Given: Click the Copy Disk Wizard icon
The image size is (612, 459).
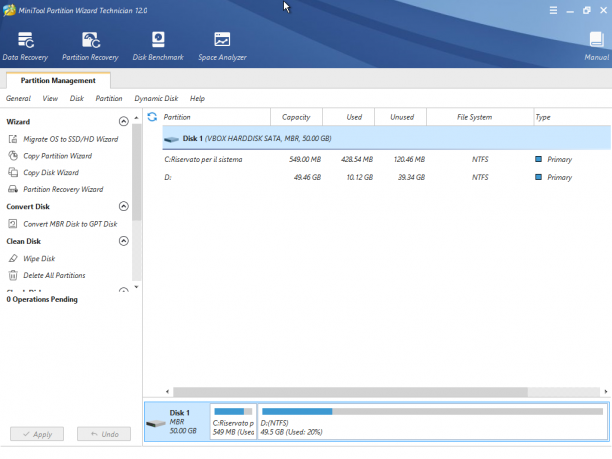Looking at the screenshot, I should point(13,172).
